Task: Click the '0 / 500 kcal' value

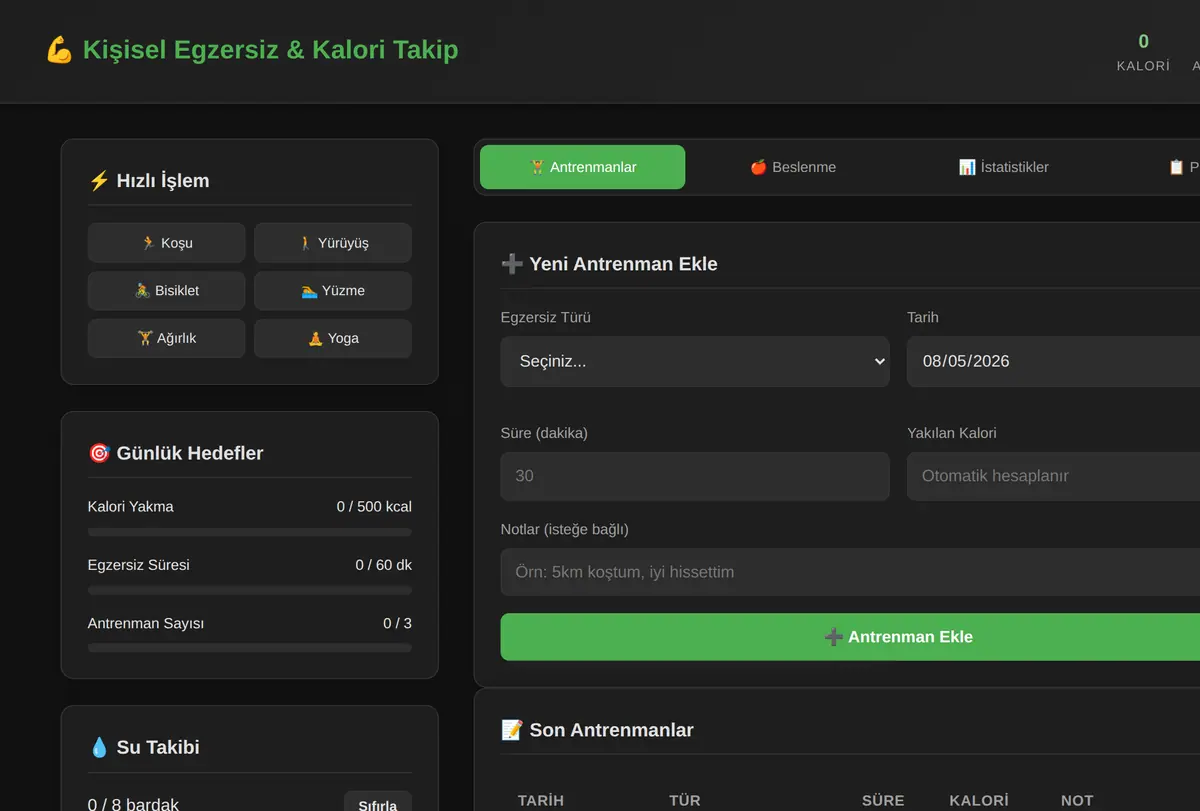Action: pos(374,507)
